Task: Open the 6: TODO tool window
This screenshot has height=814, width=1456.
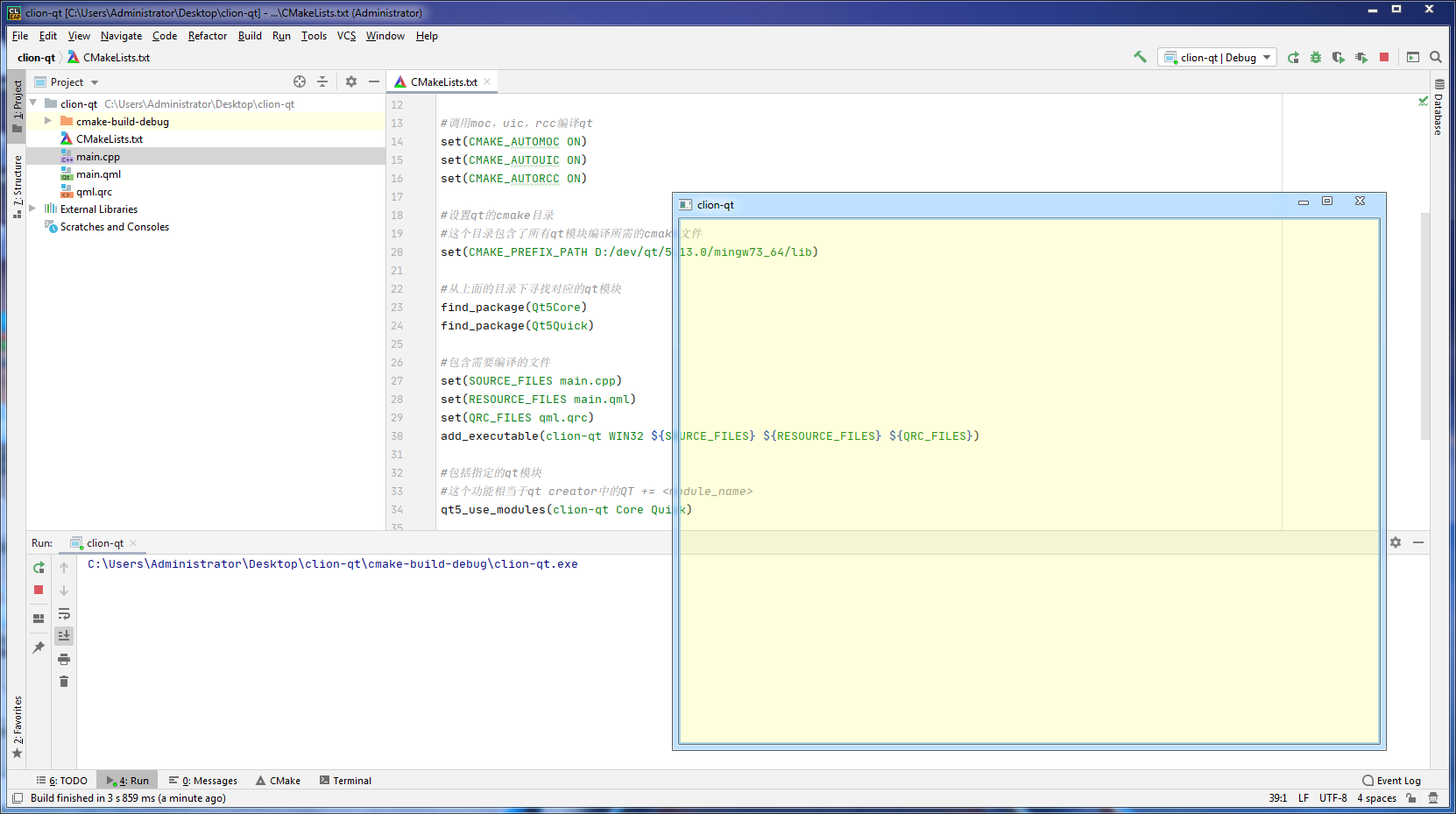Action: click(62, 781)
